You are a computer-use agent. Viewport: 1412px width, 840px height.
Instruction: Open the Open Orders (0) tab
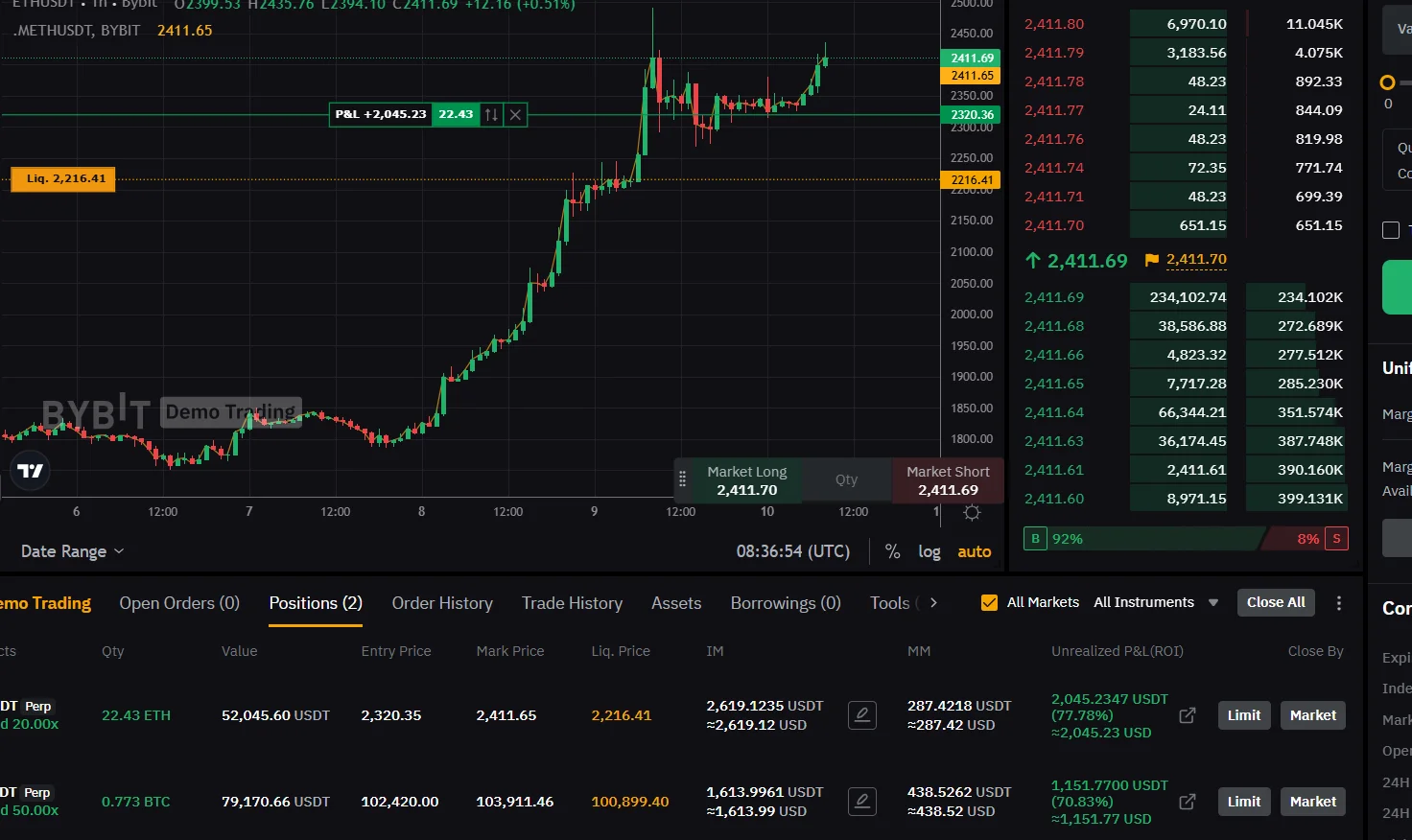pos(179,603)
